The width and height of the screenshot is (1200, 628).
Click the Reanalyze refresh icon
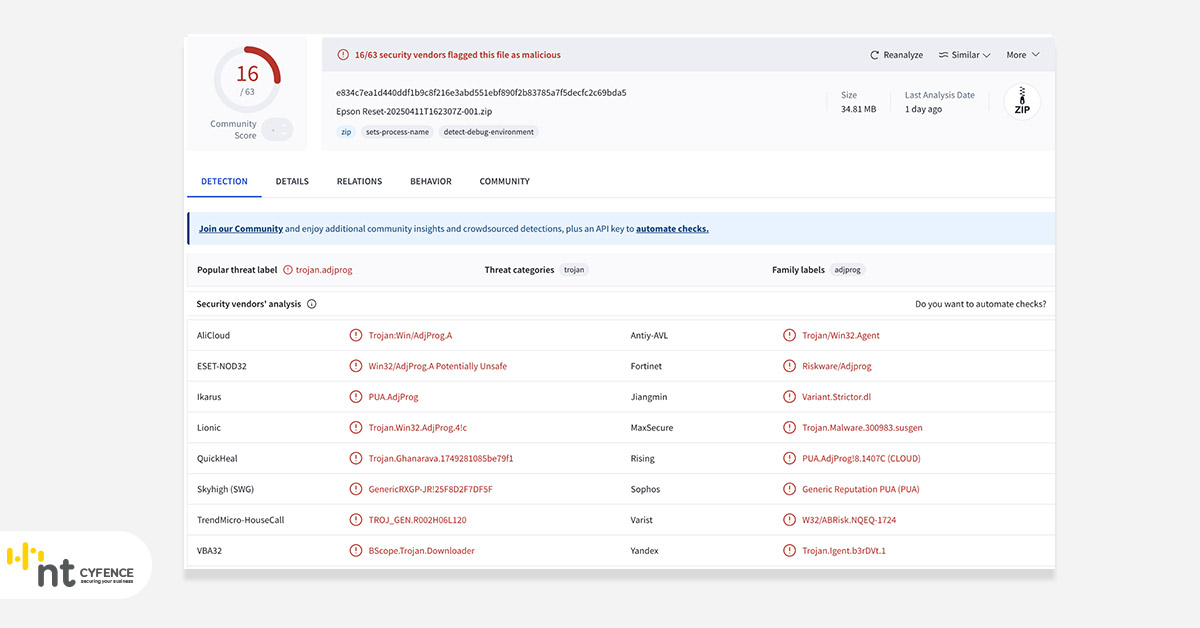coord(875,55)
